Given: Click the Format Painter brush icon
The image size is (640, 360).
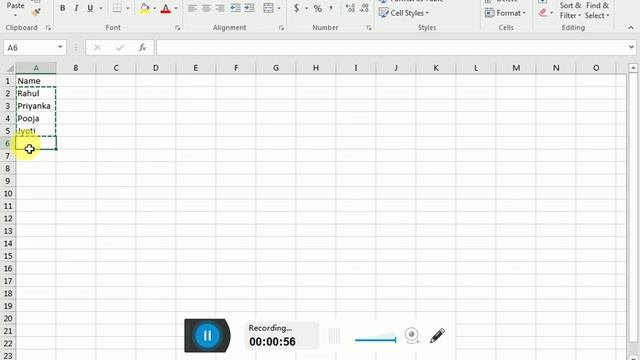Looking at the screenshot, I should (36, 12).
